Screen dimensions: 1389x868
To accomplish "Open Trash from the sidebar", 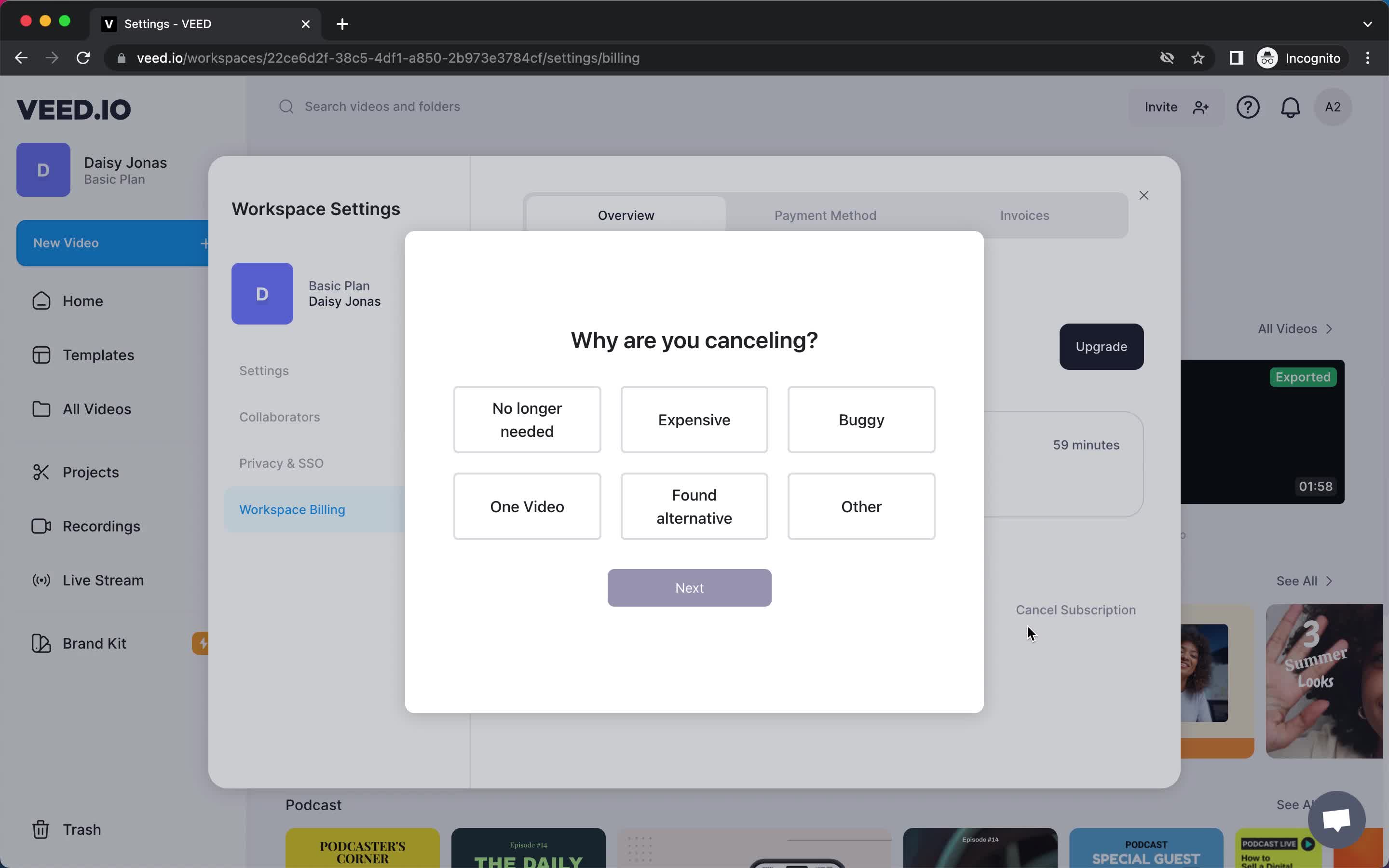I will click(67, 829).
